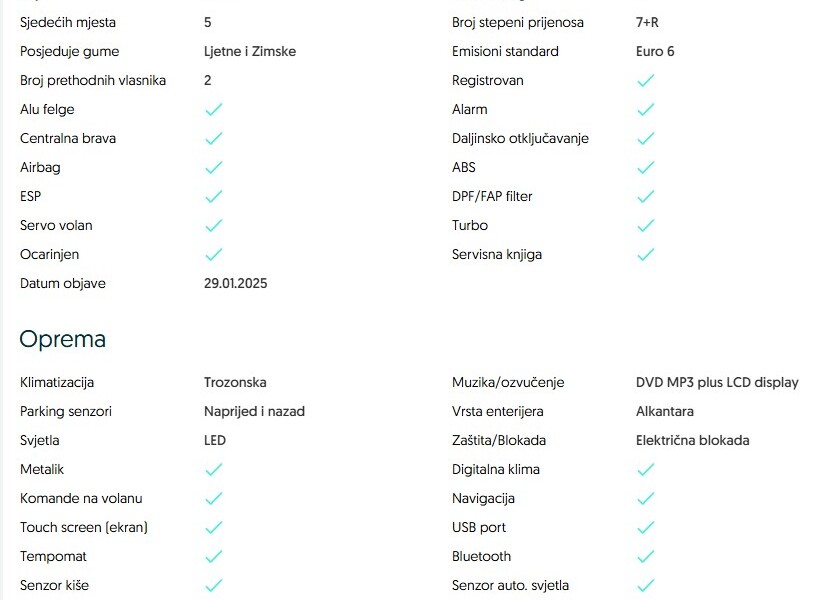
Task: Click the Registrovan checkmark icon
Action: [646, 80]
